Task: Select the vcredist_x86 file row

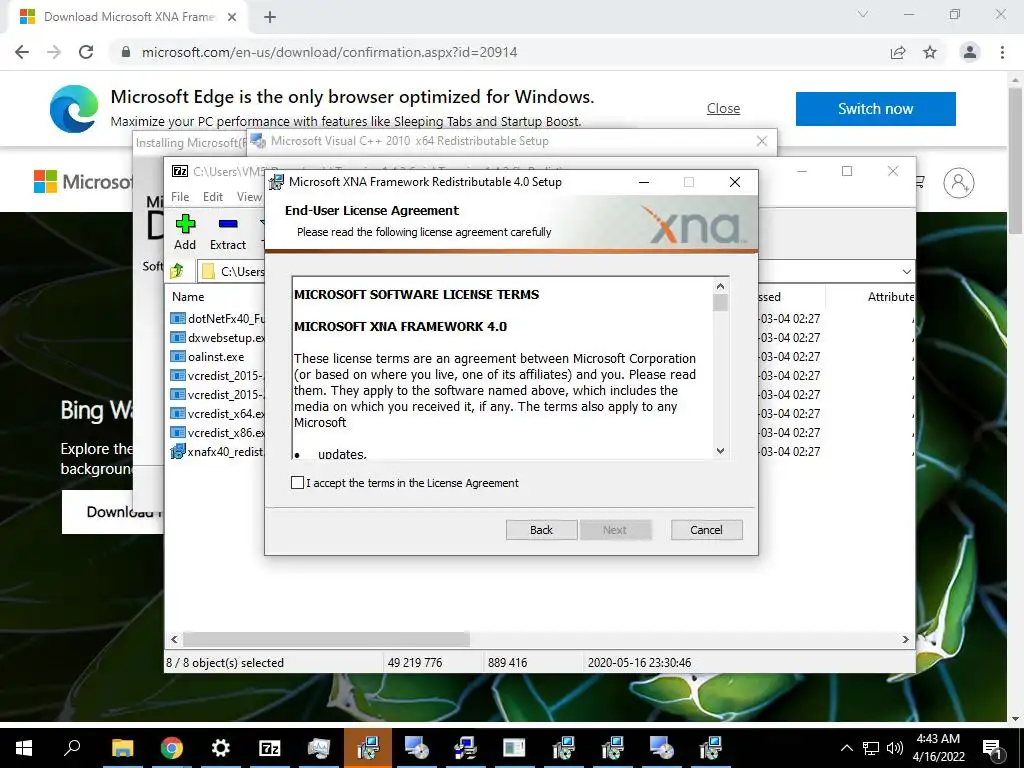Action: (217, 432)
